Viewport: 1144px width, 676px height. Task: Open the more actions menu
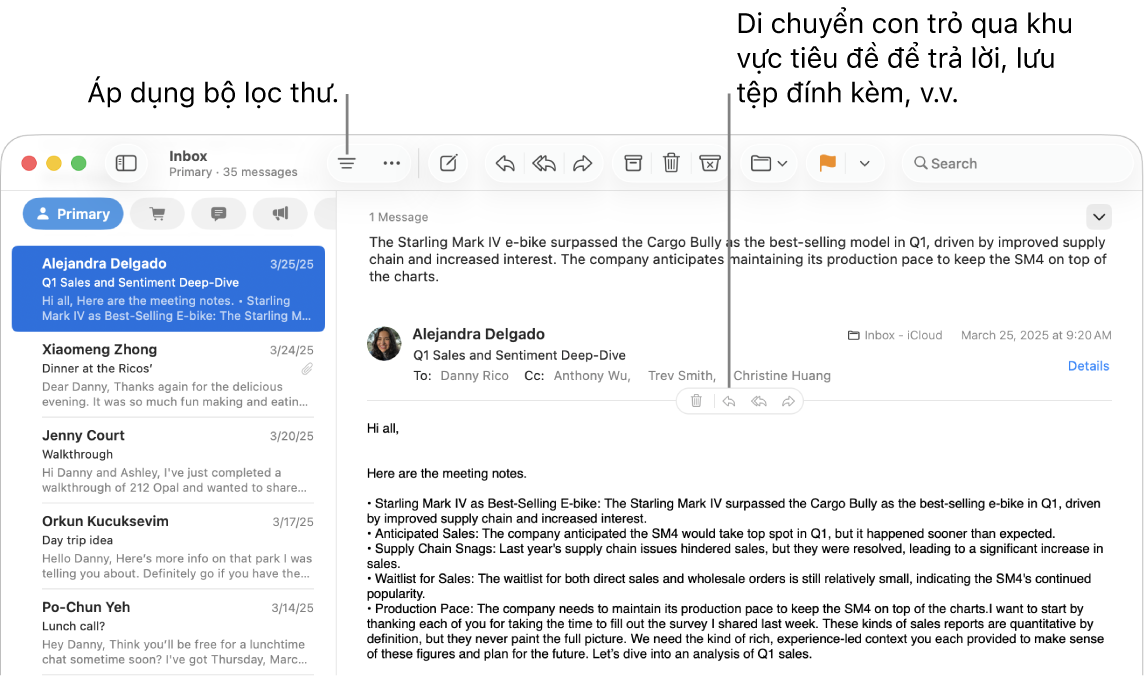pos(391,163)
